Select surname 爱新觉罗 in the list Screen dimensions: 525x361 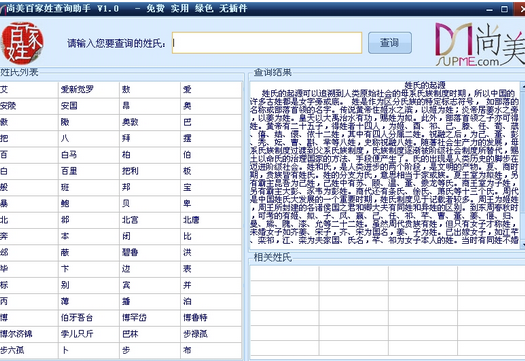77,89
